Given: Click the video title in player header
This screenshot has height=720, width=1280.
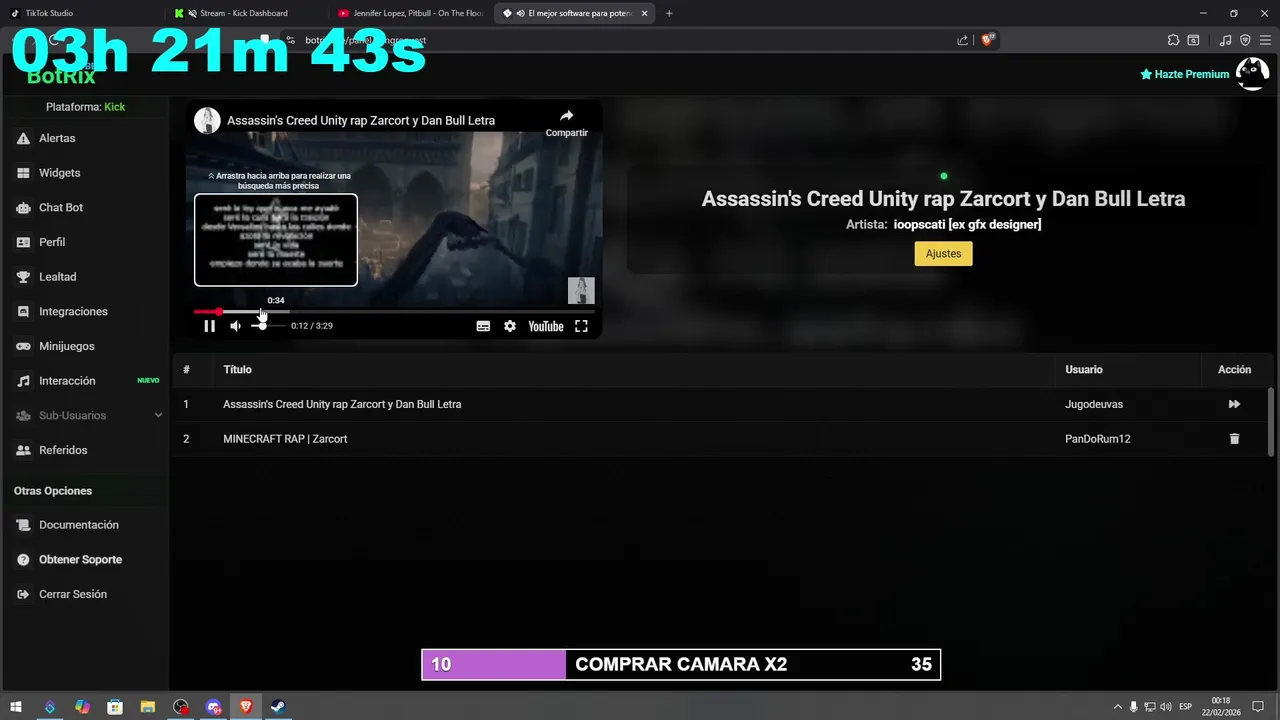Looking at the screenshot, I should [361, 121].
